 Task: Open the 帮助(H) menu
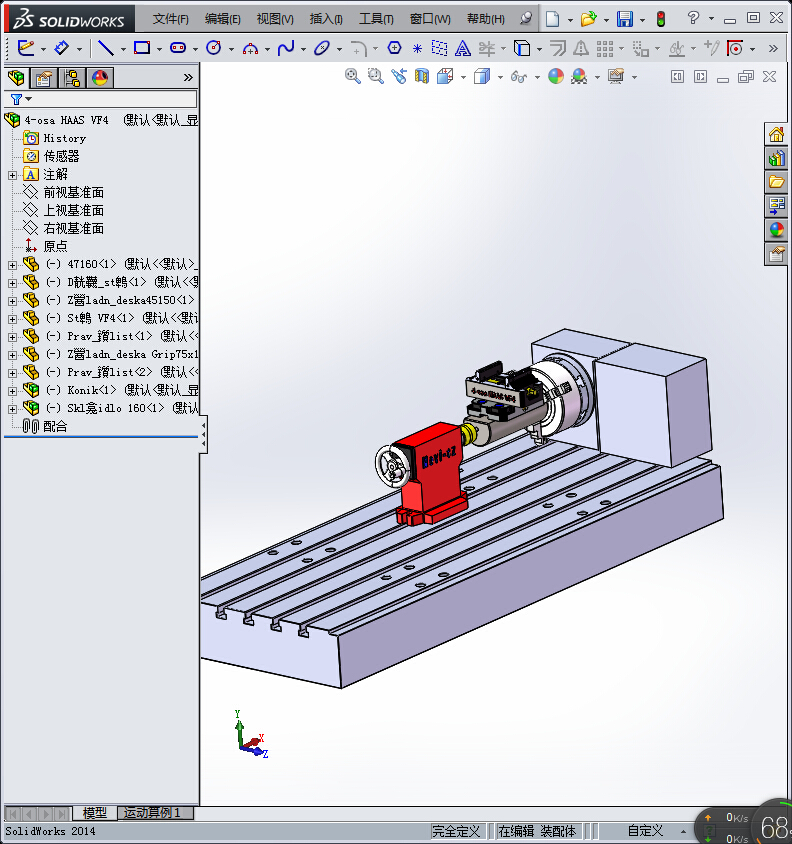click(486, 19)
